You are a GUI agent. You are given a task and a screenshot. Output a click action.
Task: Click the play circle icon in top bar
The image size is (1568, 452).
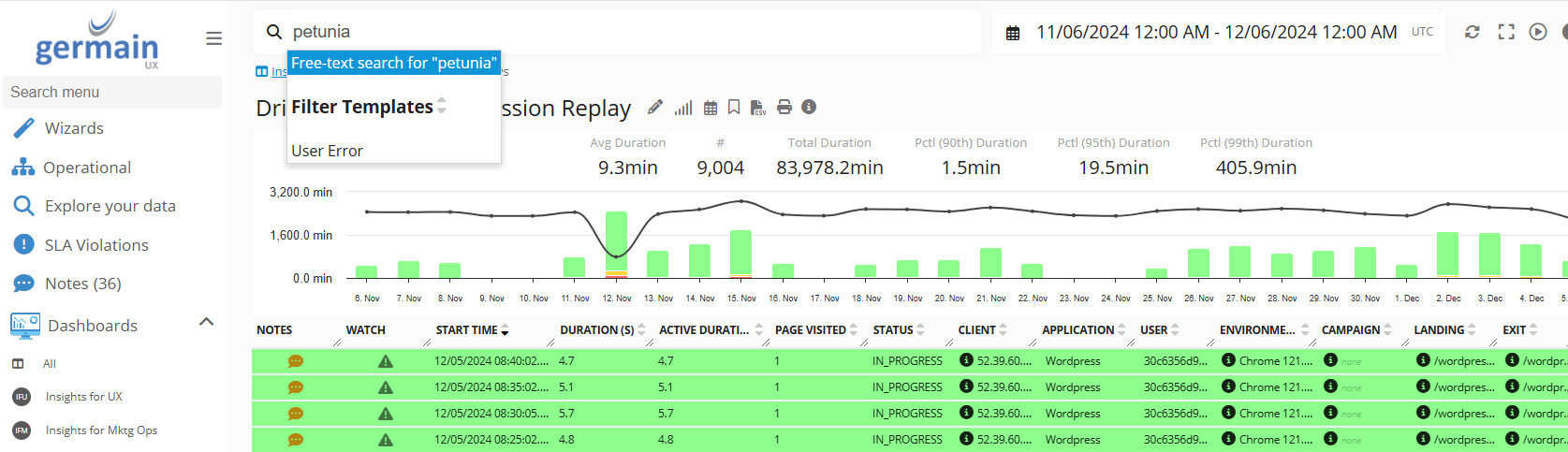[x=1538, y=32]
